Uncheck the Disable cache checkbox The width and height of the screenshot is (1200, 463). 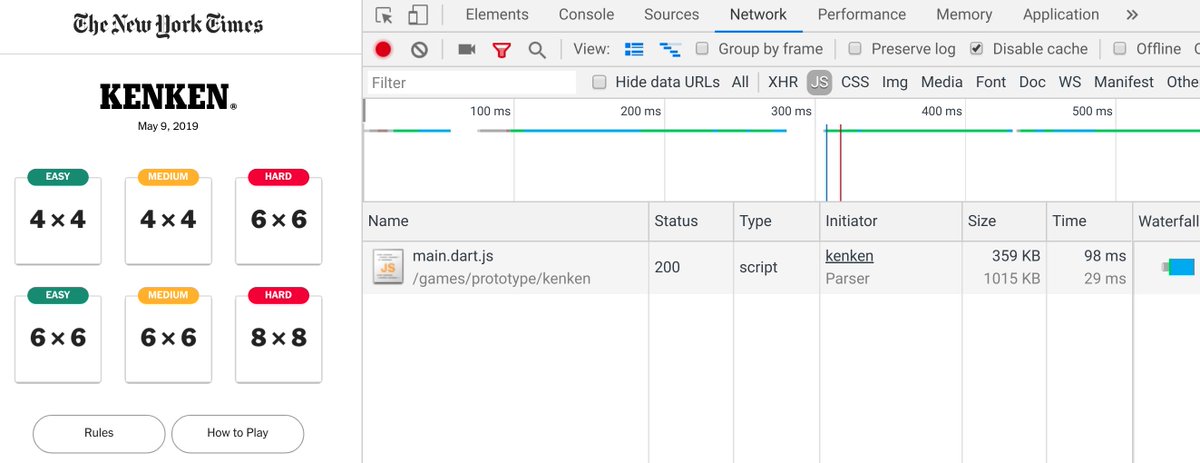(977, 49)
